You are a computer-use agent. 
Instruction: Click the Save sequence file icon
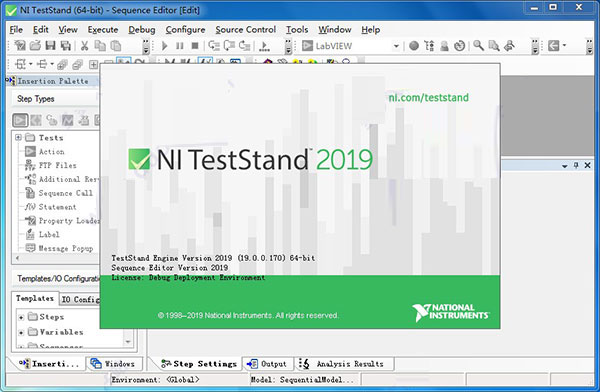[x=51, y=46]
